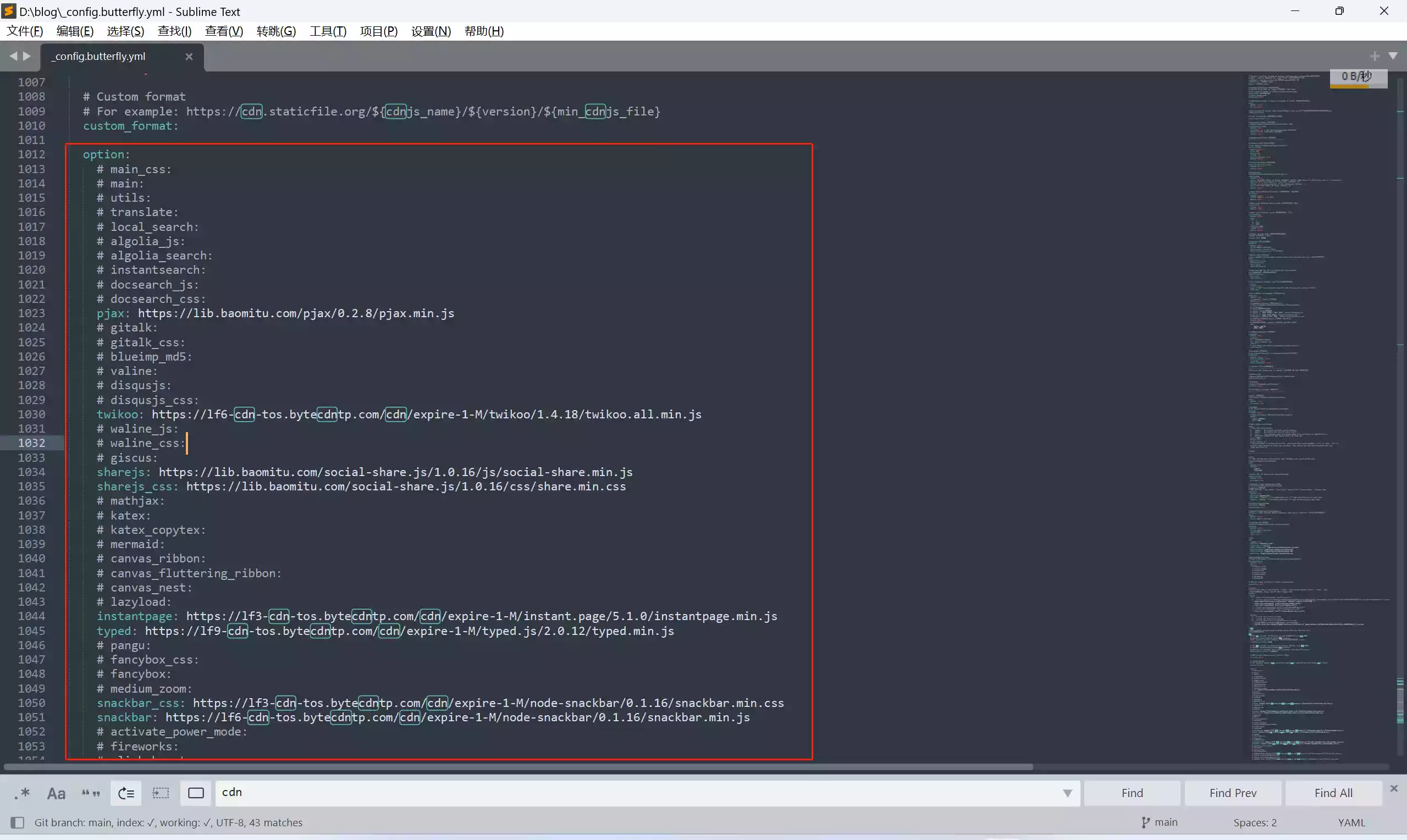Screen dimensions: 1407x840
Task: Click the minimap code overview
Action: tap(1318, 417)
